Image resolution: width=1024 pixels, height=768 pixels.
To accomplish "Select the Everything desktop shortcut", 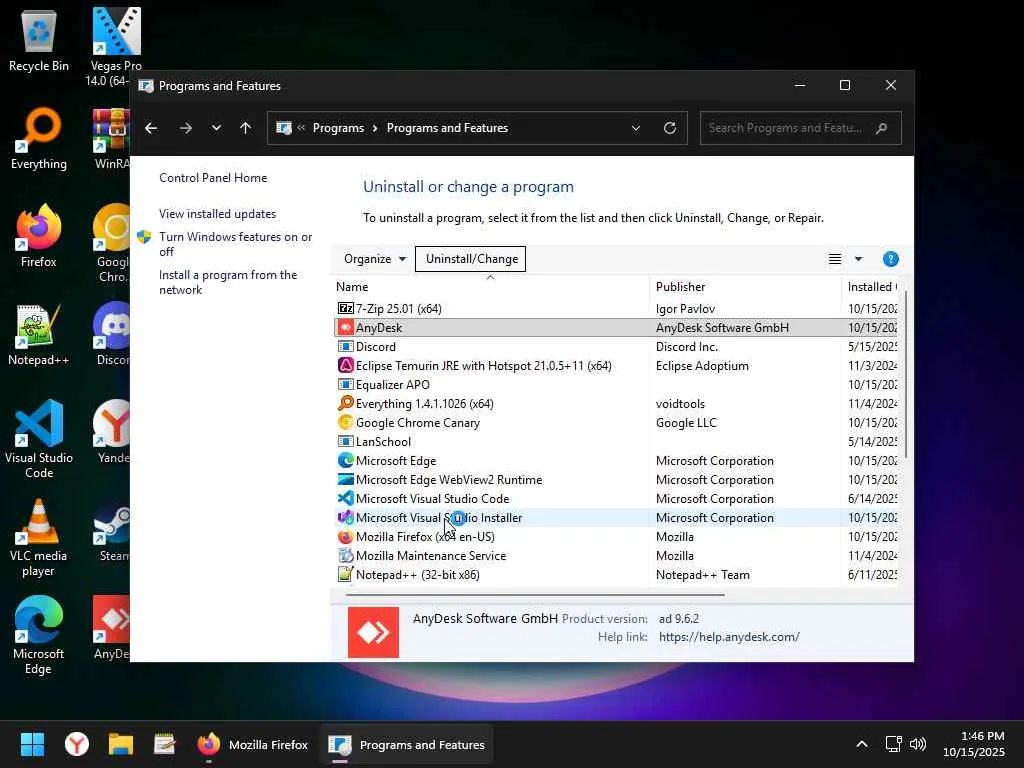I will click(x=39, y=138).
